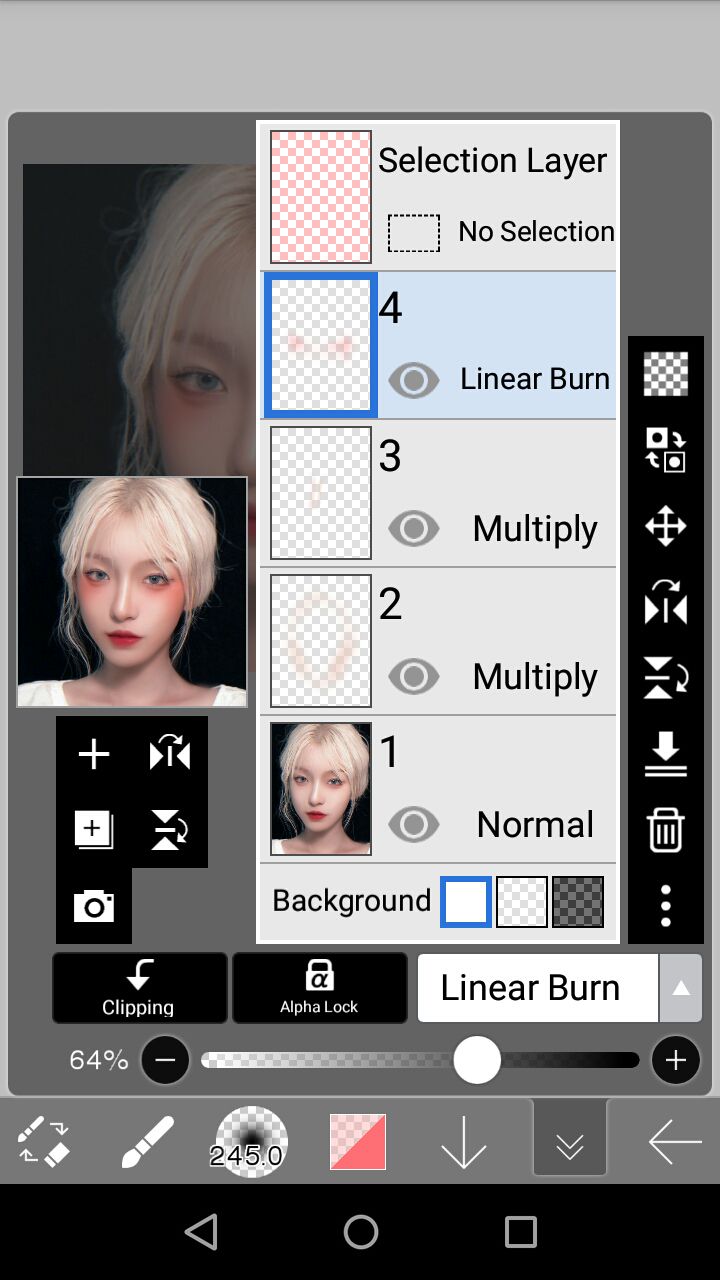Select the Brush tool
The width and height of the screenshot is (720, 1280).
148,1141
